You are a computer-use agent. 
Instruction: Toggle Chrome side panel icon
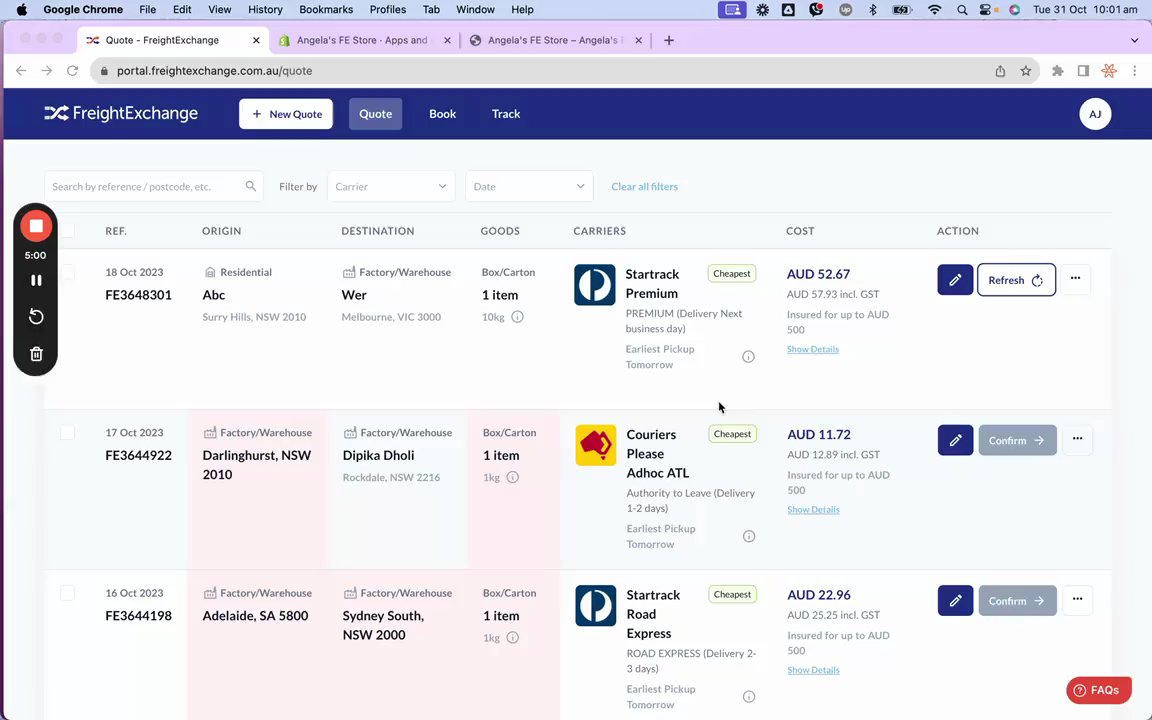(x=1083, y=71)
